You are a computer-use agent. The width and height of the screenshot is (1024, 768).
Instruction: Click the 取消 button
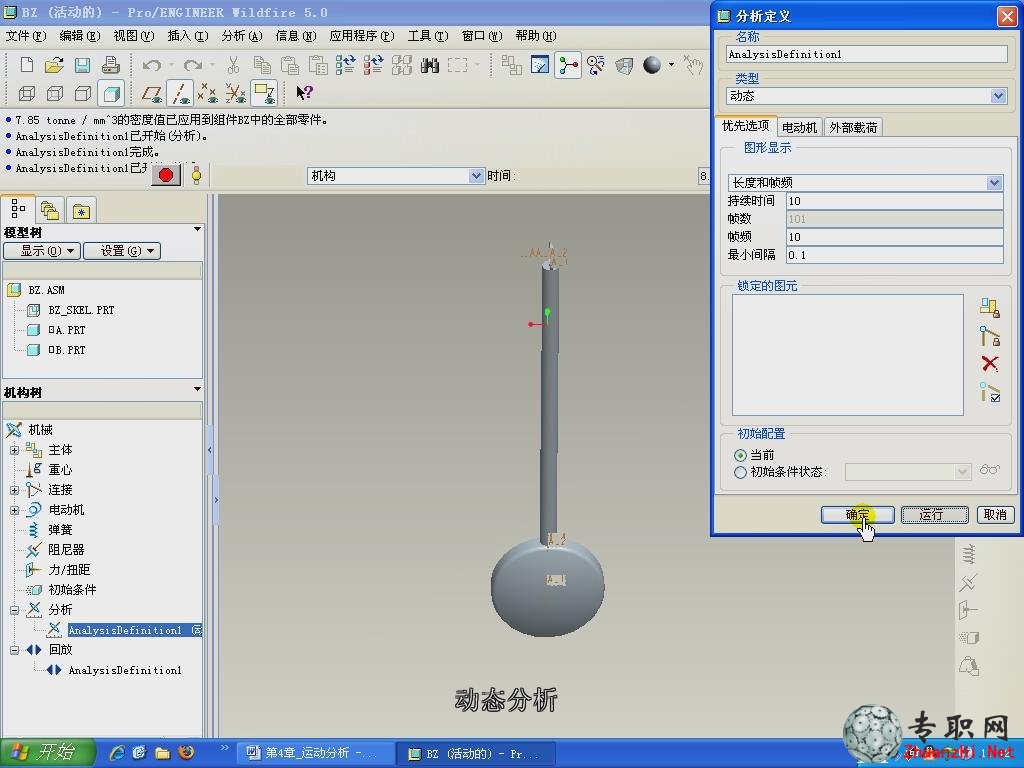click(x=995, y=515)
